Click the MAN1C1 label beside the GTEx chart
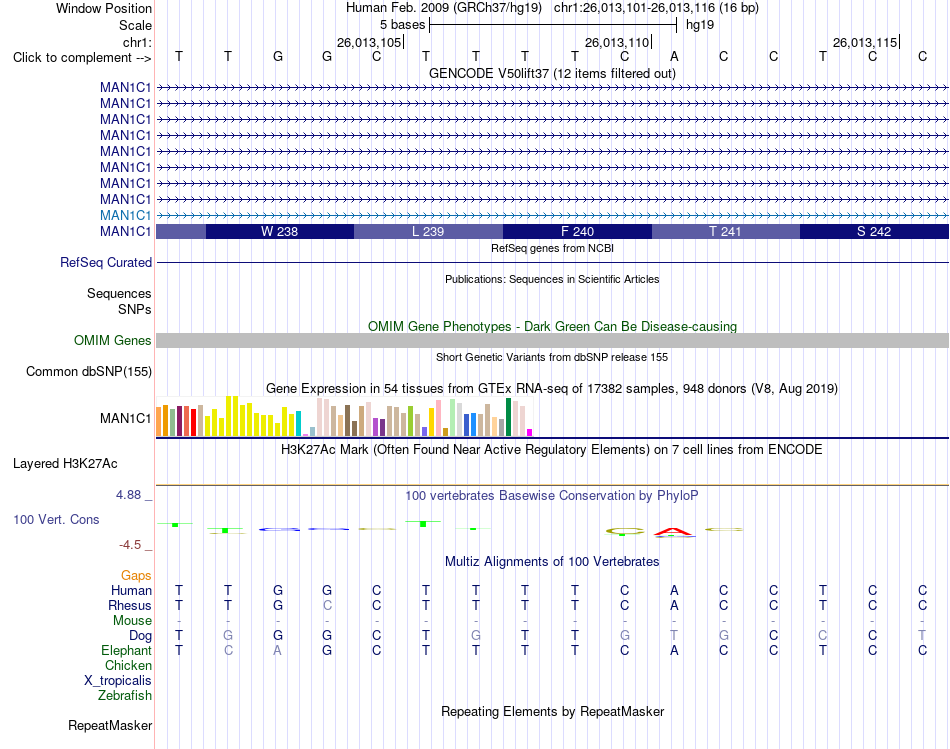Screen dimensions: 950x749 point(125,418)
